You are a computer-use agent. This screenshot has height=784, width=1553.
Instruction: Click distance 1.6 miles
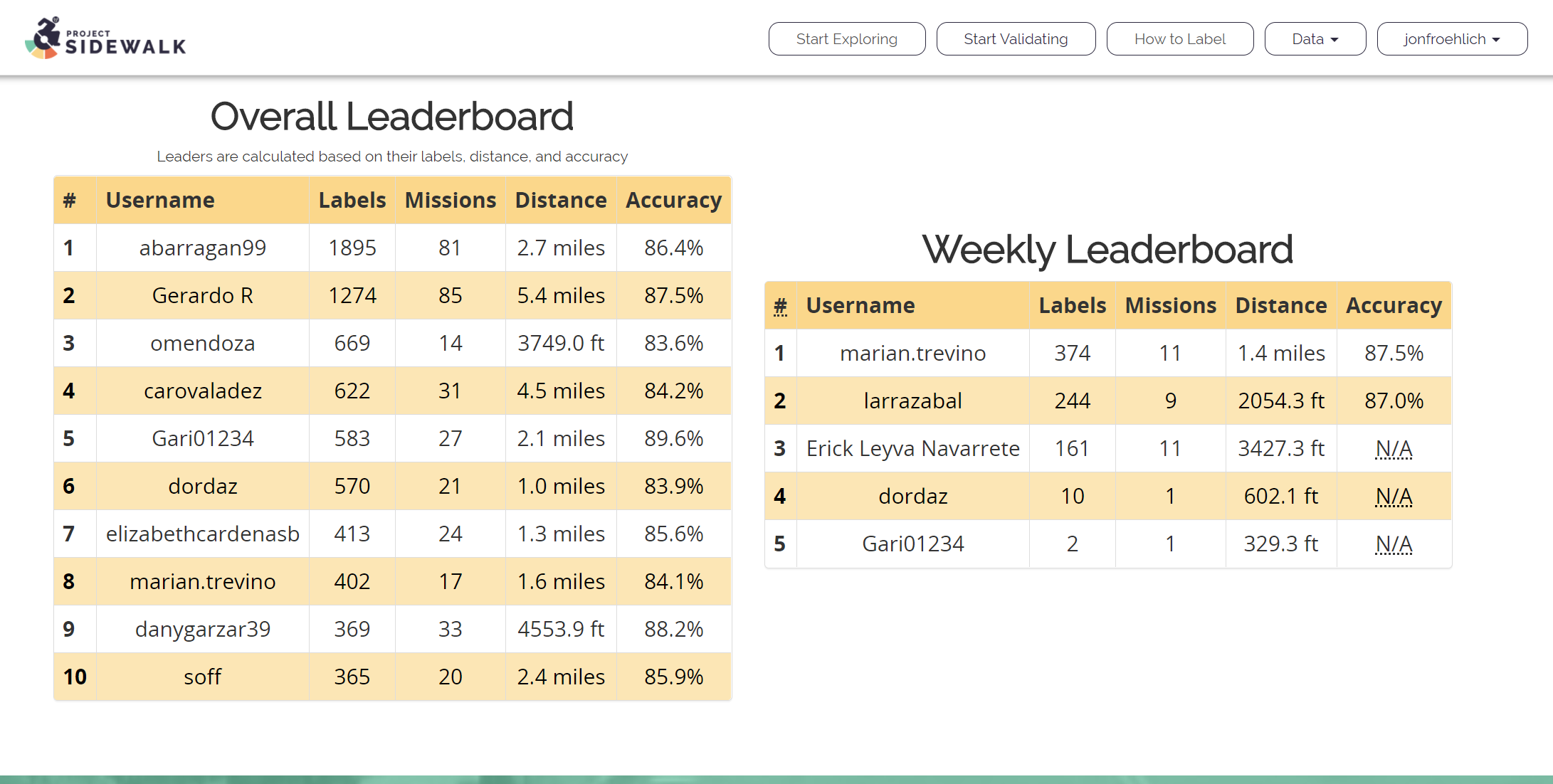(x=561, y=582)
